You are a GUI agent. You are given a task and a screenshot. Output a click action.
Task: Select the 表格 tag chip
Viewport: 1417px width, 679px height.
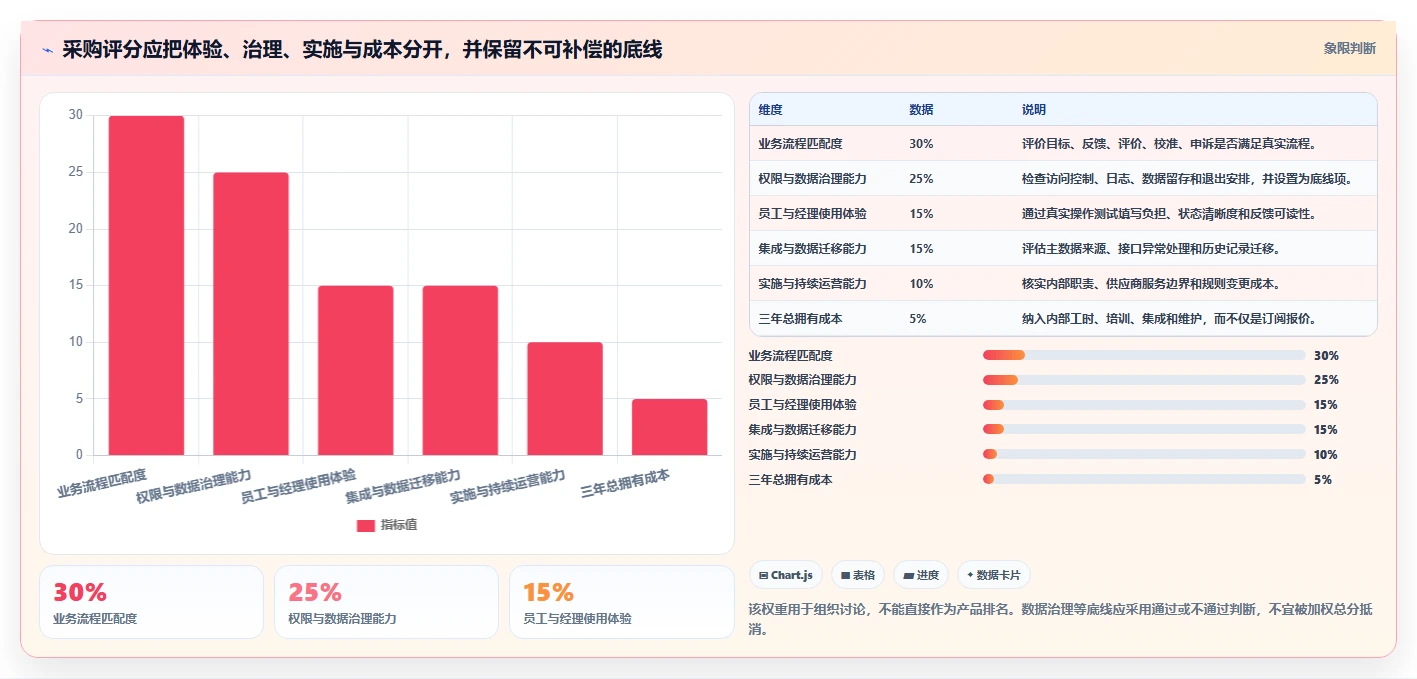[x=858, y=575]
